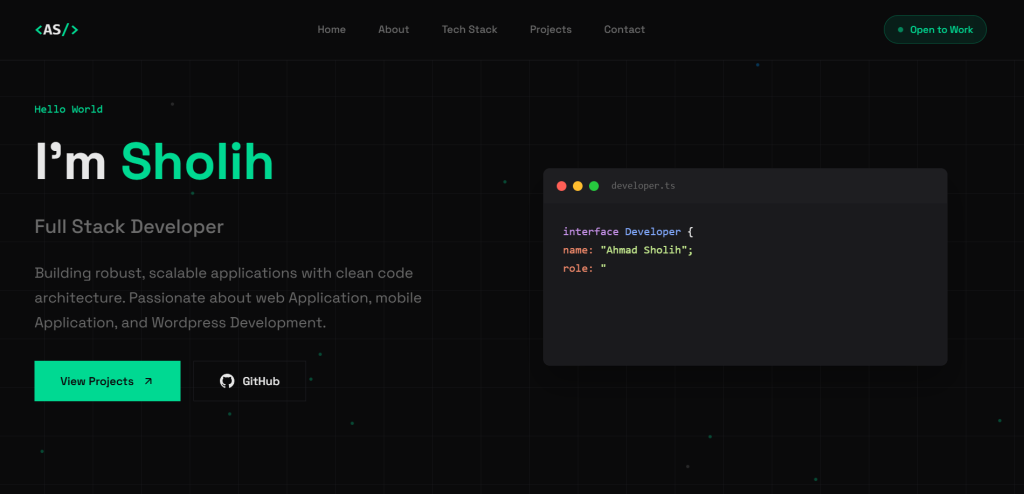Viewport: 1024px width, 494px height.
Task: Click the <AS/> site logo
Action: (56, 30)
